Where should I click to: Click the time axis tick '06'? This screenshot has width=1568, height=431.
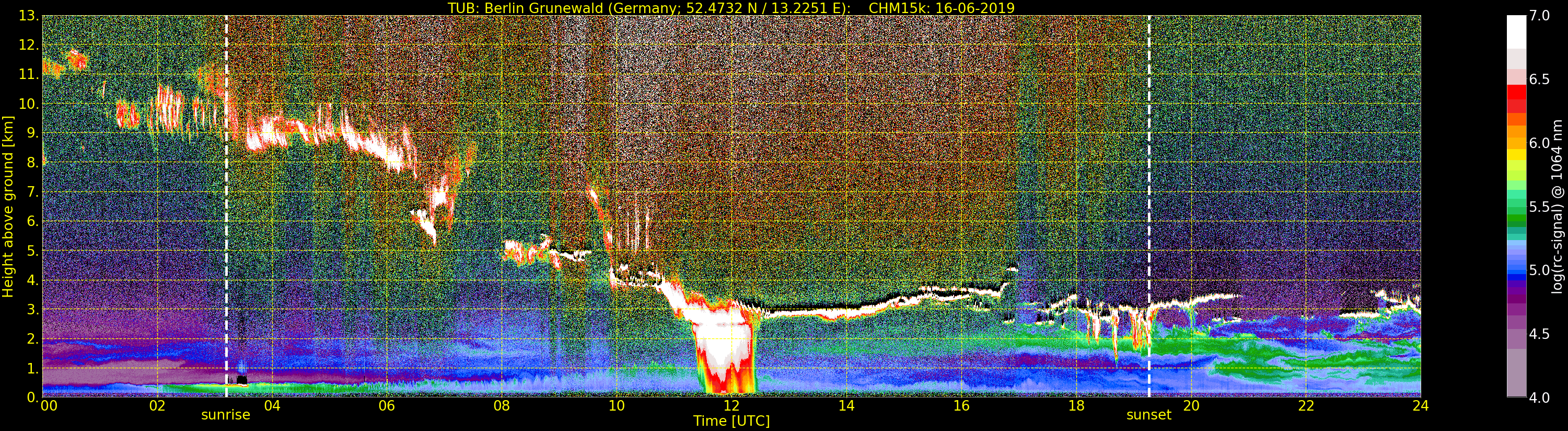(x=387, y=406)
